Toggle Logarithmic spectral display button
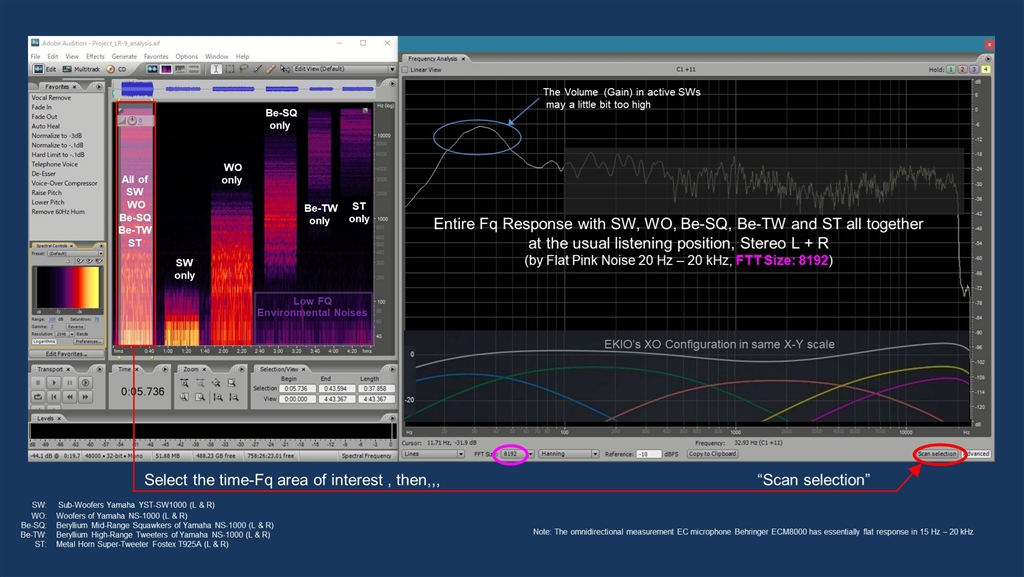This screenshot has width=1024, height=577. tap(44, 342)
